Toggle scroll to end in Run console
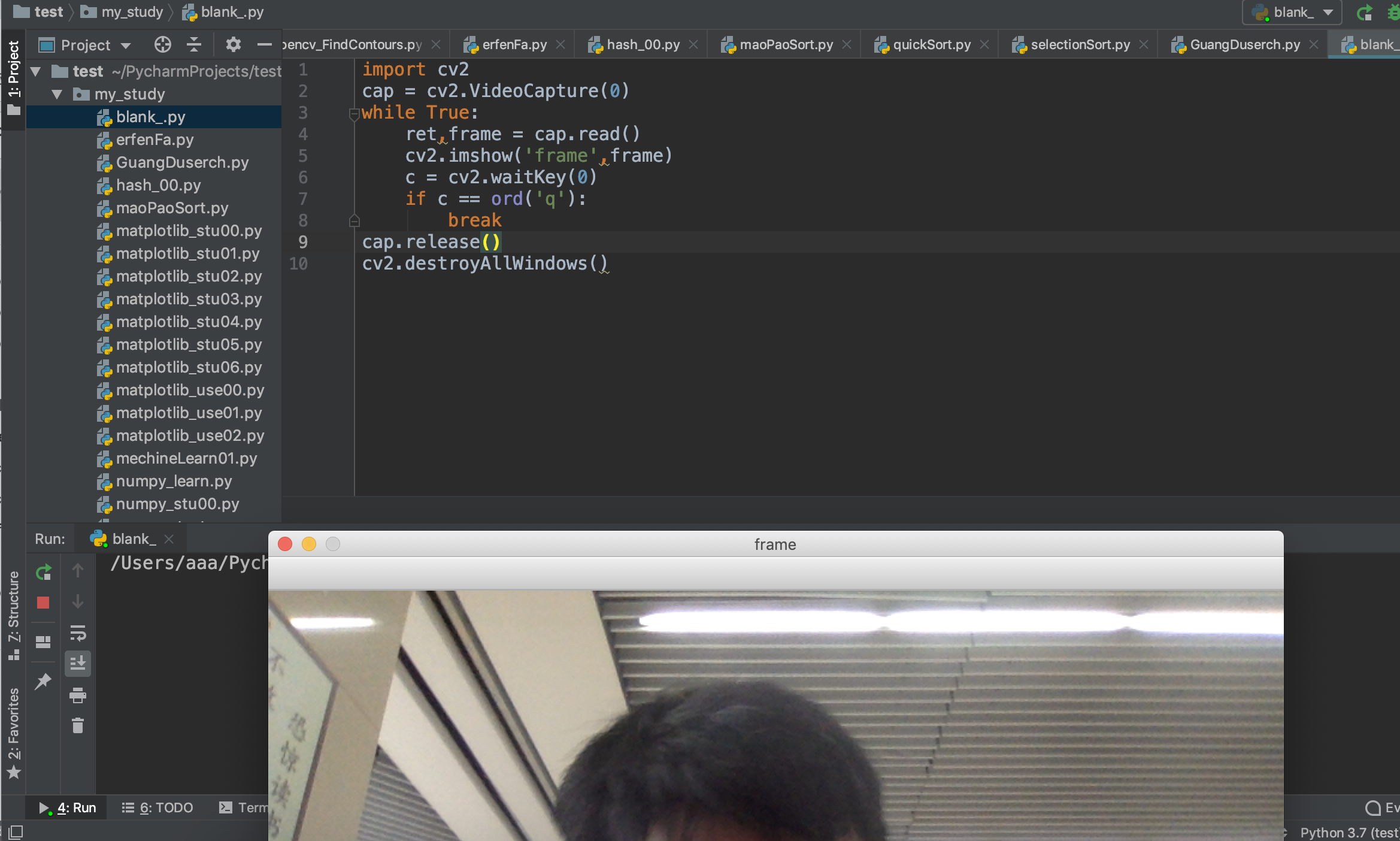Screen dimensions: 1400x841 78,663
